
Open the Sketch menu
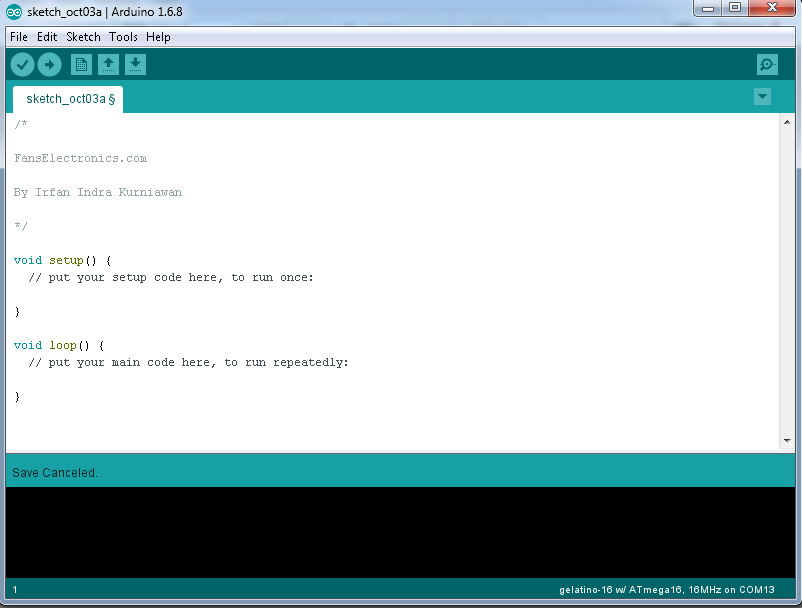tap(84, 37)
